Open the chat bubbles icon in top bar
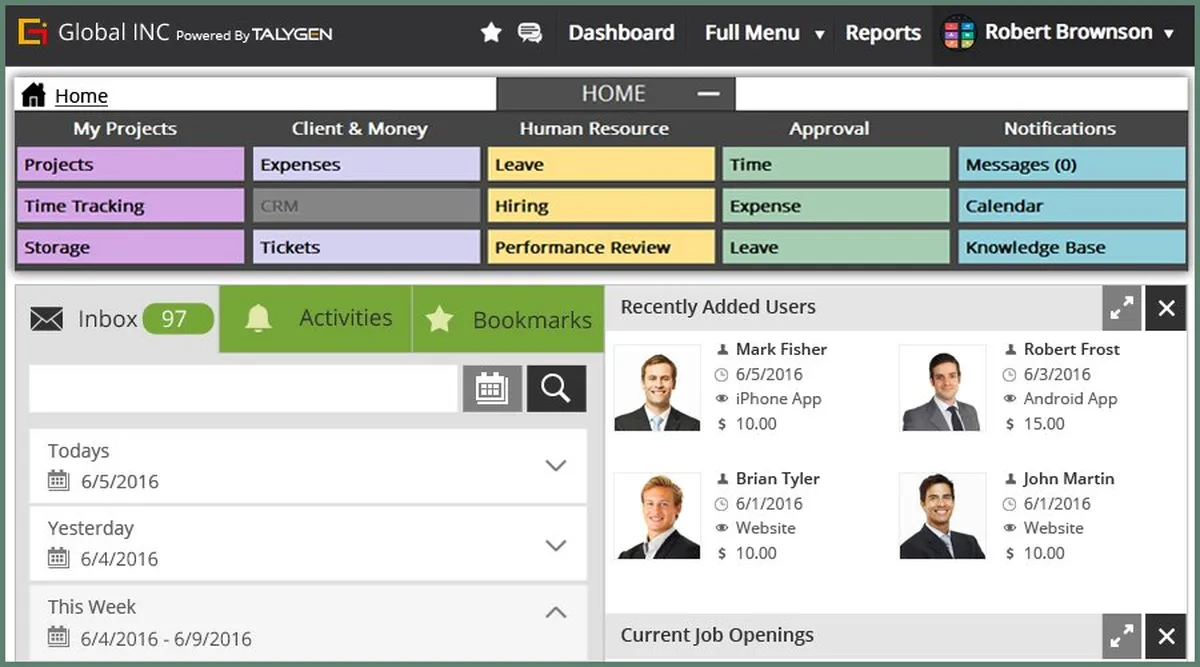The height and width of the screenshot is (667, 1200). 530,33
